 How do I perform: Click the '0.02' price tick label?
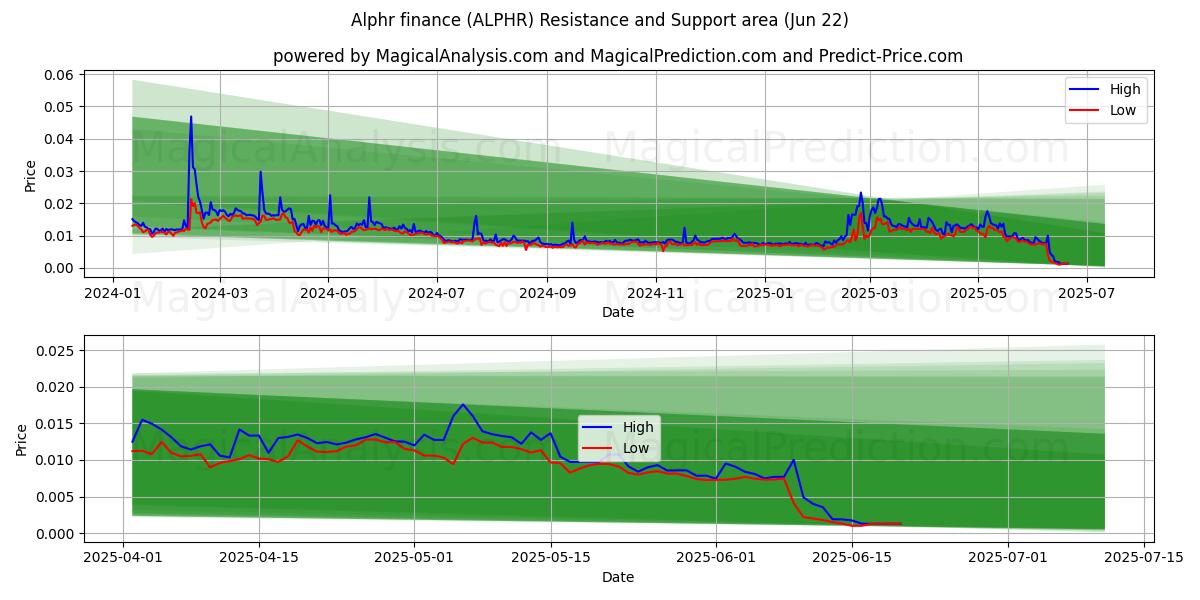pos(61,204)
